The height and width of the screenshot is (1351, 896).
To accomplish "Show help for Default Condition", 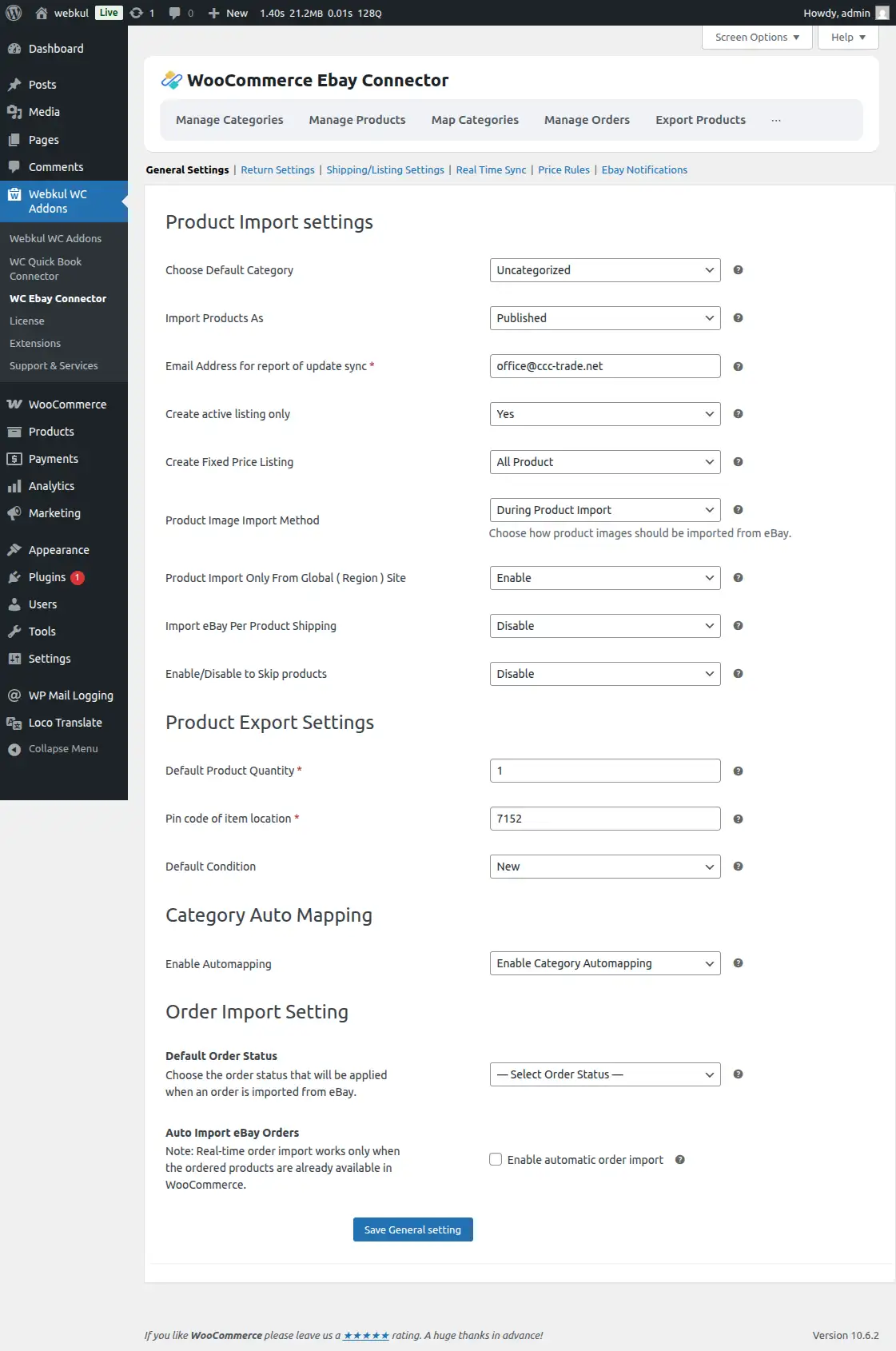I will pos(738,867).
